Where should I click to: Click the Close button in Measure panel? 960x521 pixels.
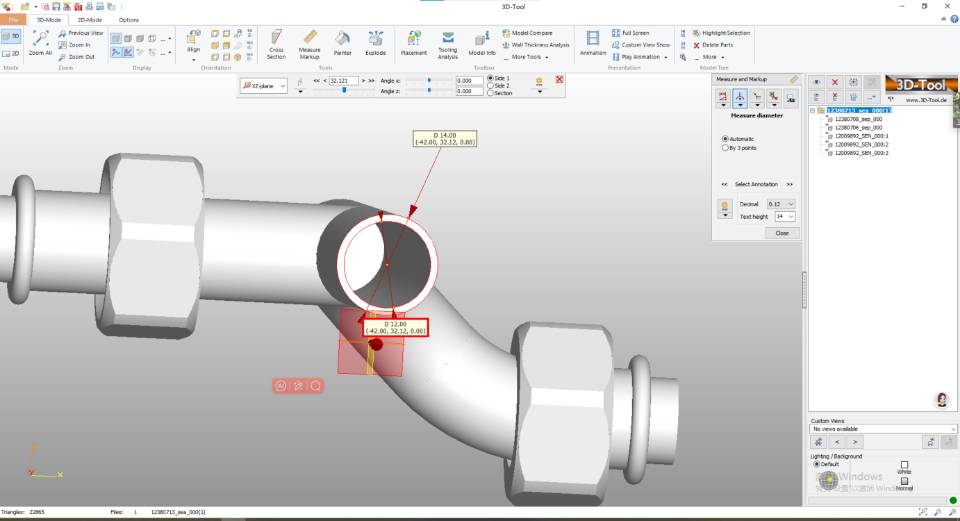pyautogui.click(x=781, y=233)
